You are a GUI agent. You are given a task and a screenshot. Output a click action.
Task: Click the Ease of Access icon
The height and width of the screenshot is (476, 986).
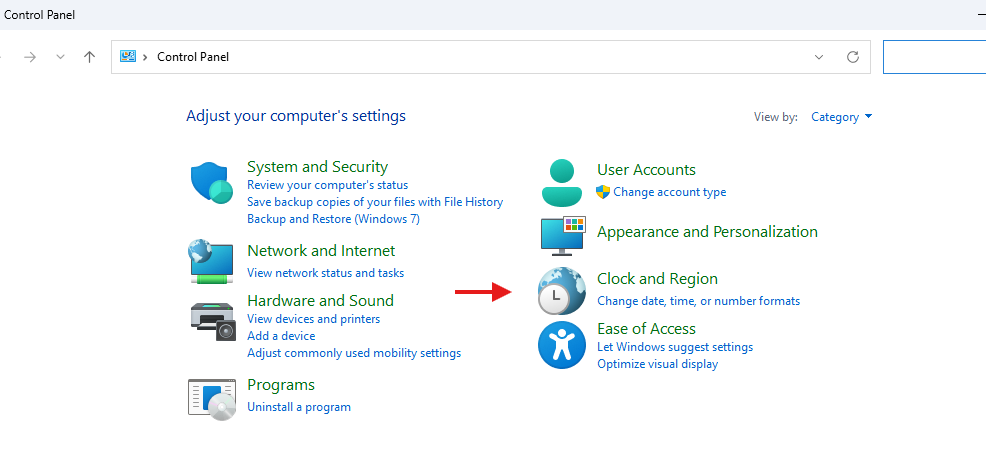561,345
